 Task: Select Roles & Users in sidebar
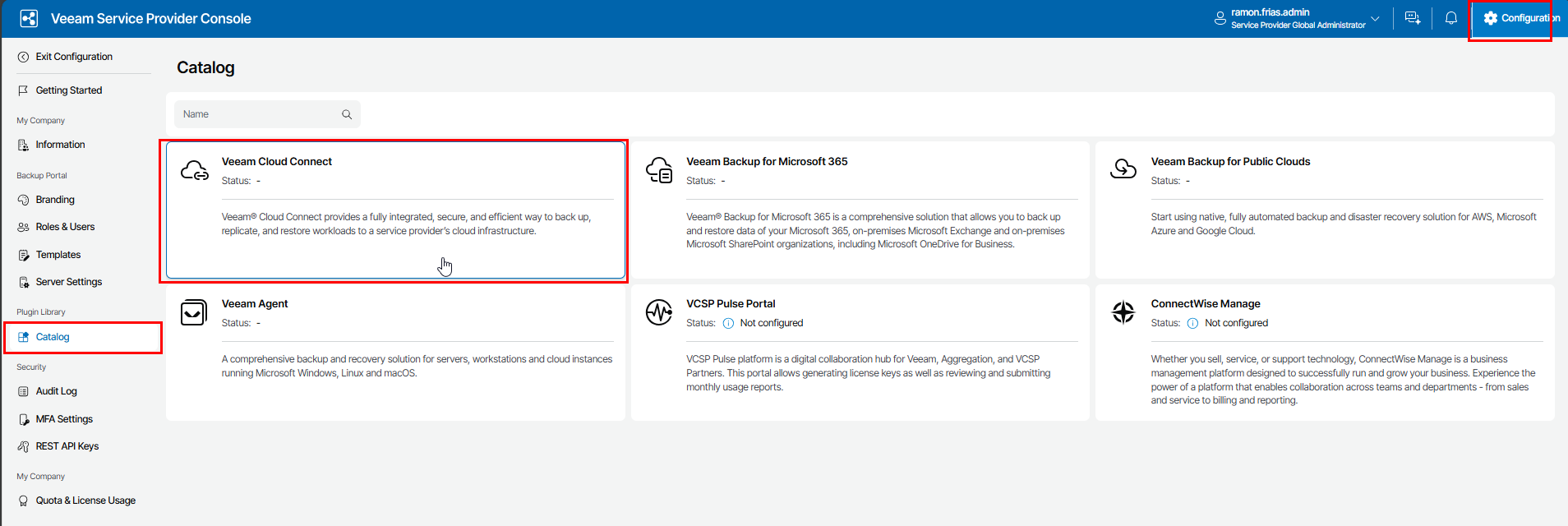[65, 227]
